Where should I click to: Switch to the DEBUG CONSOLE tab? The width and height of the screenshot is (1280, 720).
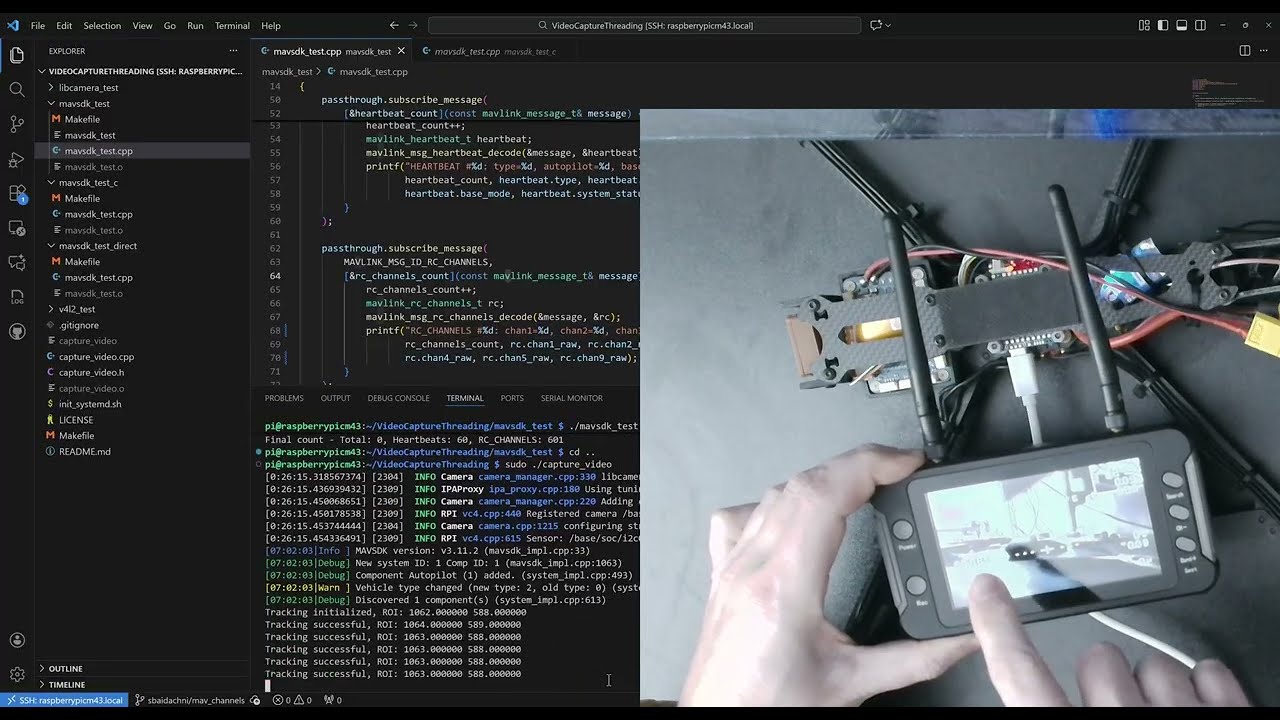(398, 398)
